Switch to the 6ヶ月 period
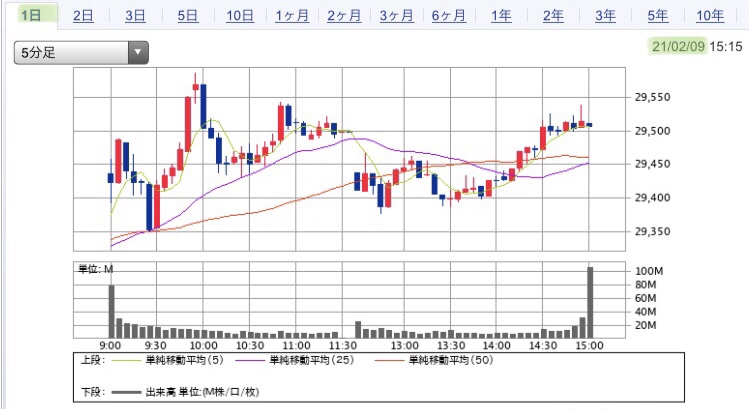The width and height of the screenshot is (749, 409). pyautogui.click(x=449, y=16)
